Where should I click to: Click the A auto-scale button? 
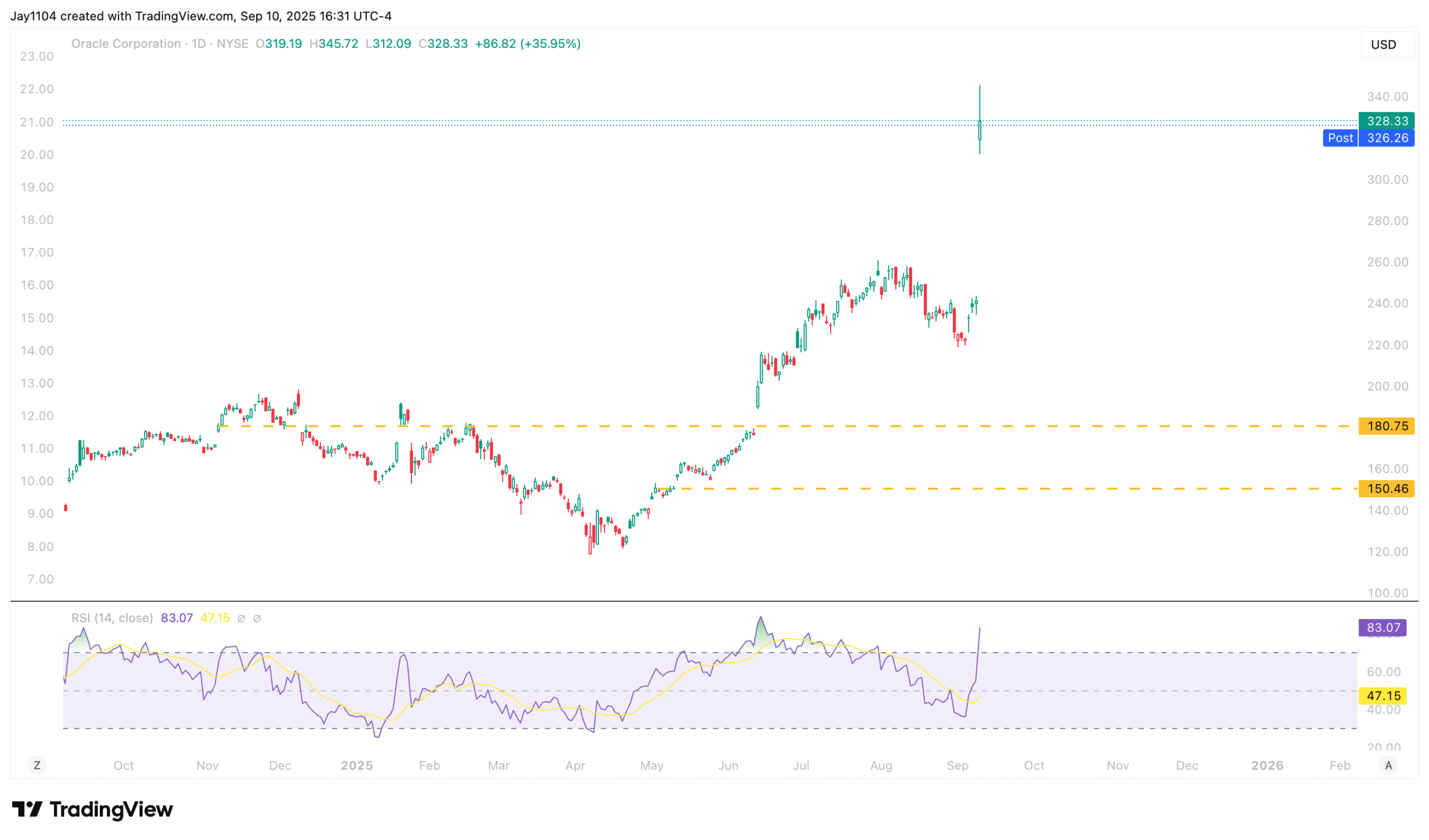click(x=1388, y=765)
